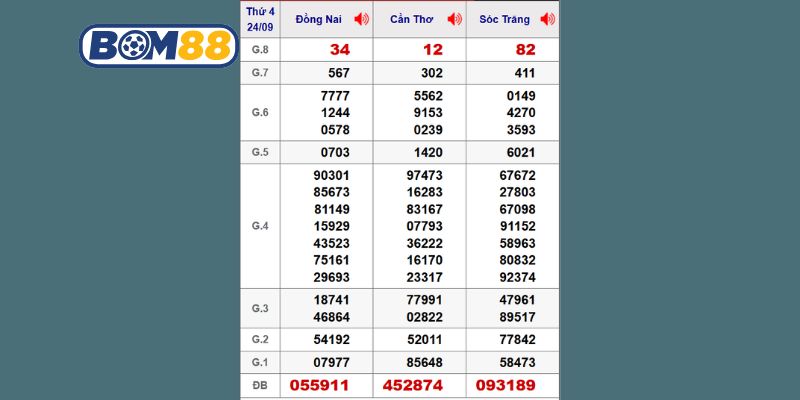This screenshot has height=400, width=800.
Task: Click G.3 value 18741
Action: point(332,300)
